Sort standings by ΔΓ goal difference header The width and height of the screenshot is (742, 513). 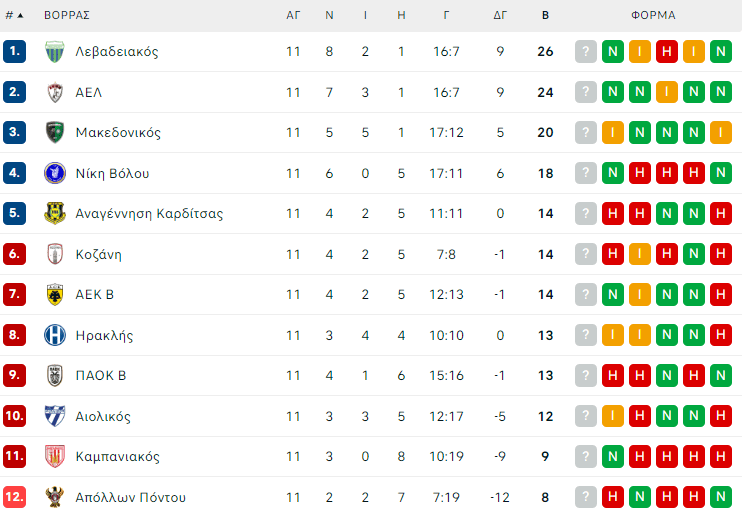pyautogui.click(x=500, y=16)
